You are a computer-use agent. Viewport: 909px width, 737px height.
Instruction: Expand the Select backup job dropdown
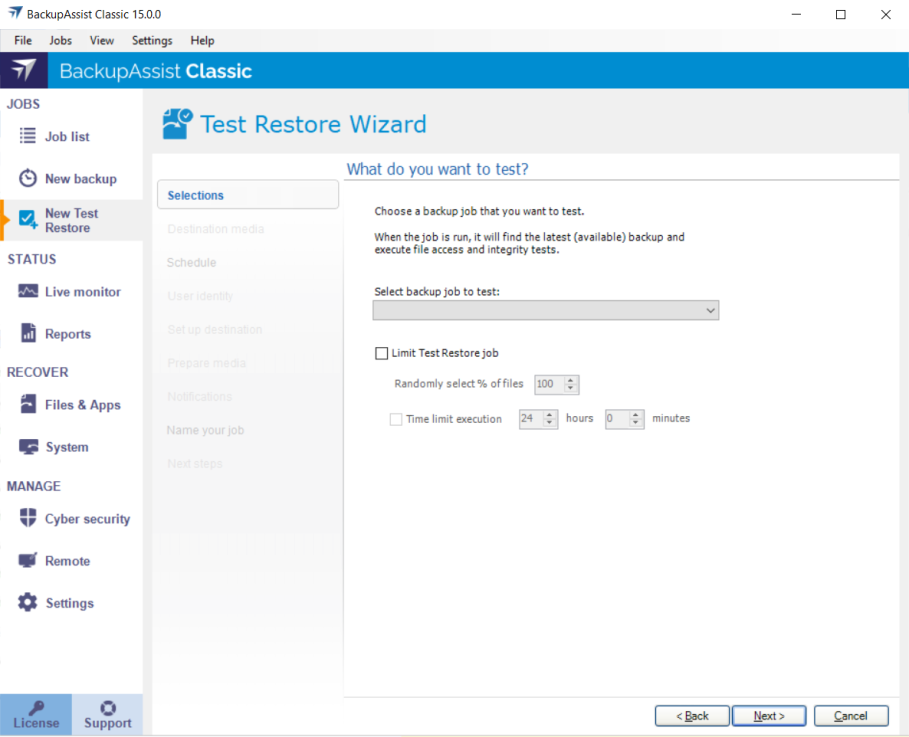pos(710,311)
